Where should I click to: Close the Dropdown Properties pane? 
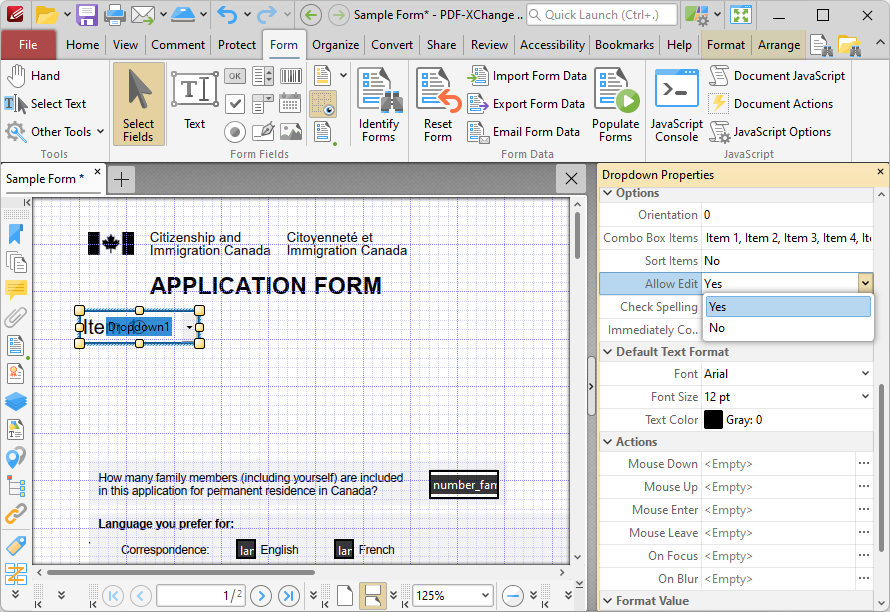click(x=880, y=171)
